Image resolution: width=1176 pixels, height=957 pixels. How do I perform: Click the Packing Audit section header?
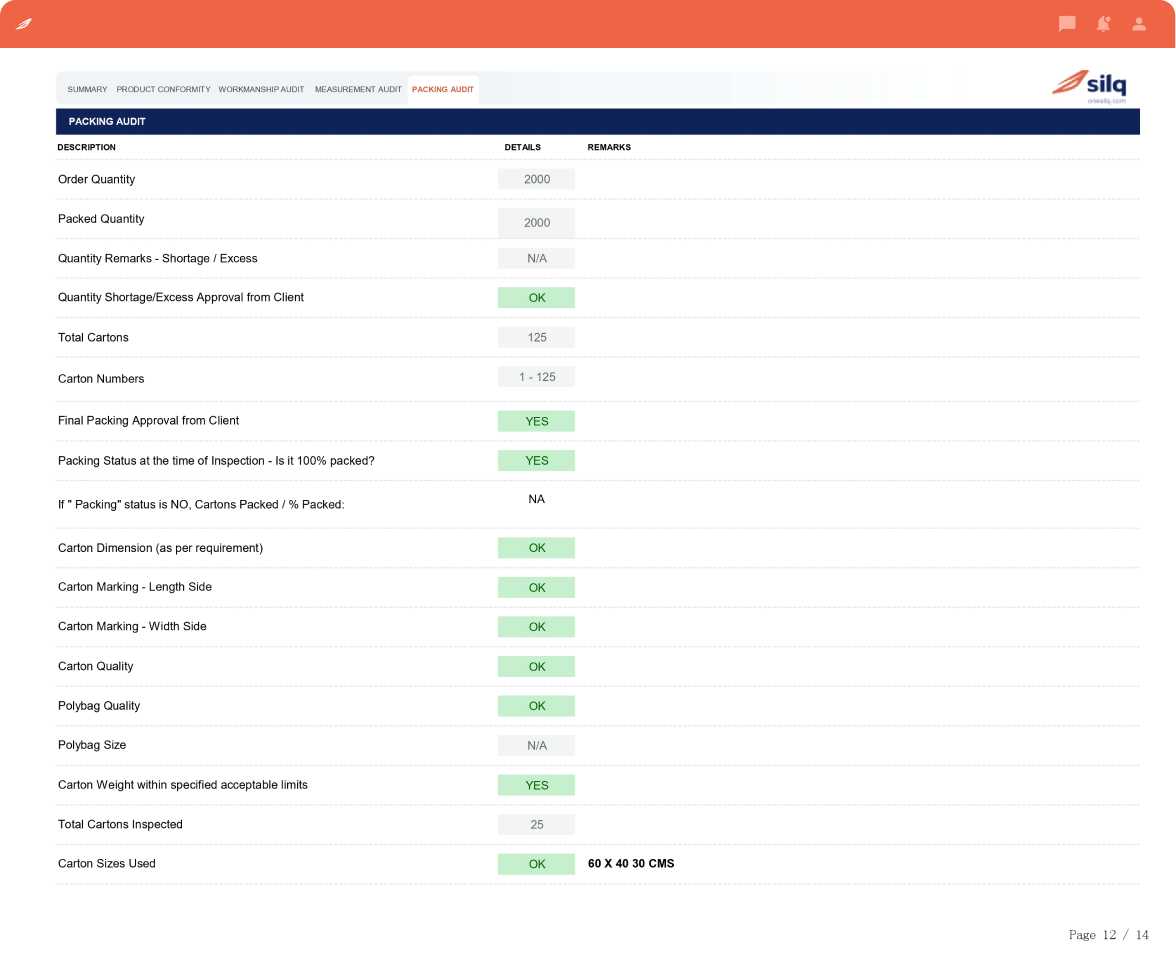[598, 122]
